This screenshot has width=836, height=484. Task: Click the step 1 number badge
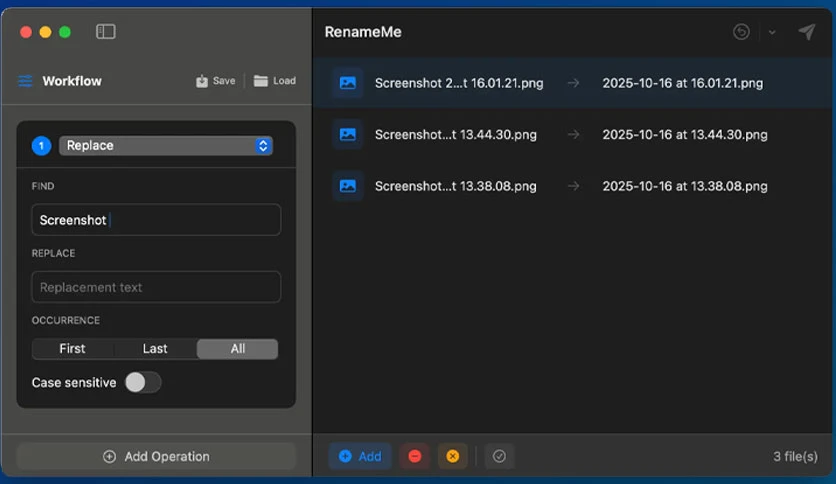coord(41,146)
